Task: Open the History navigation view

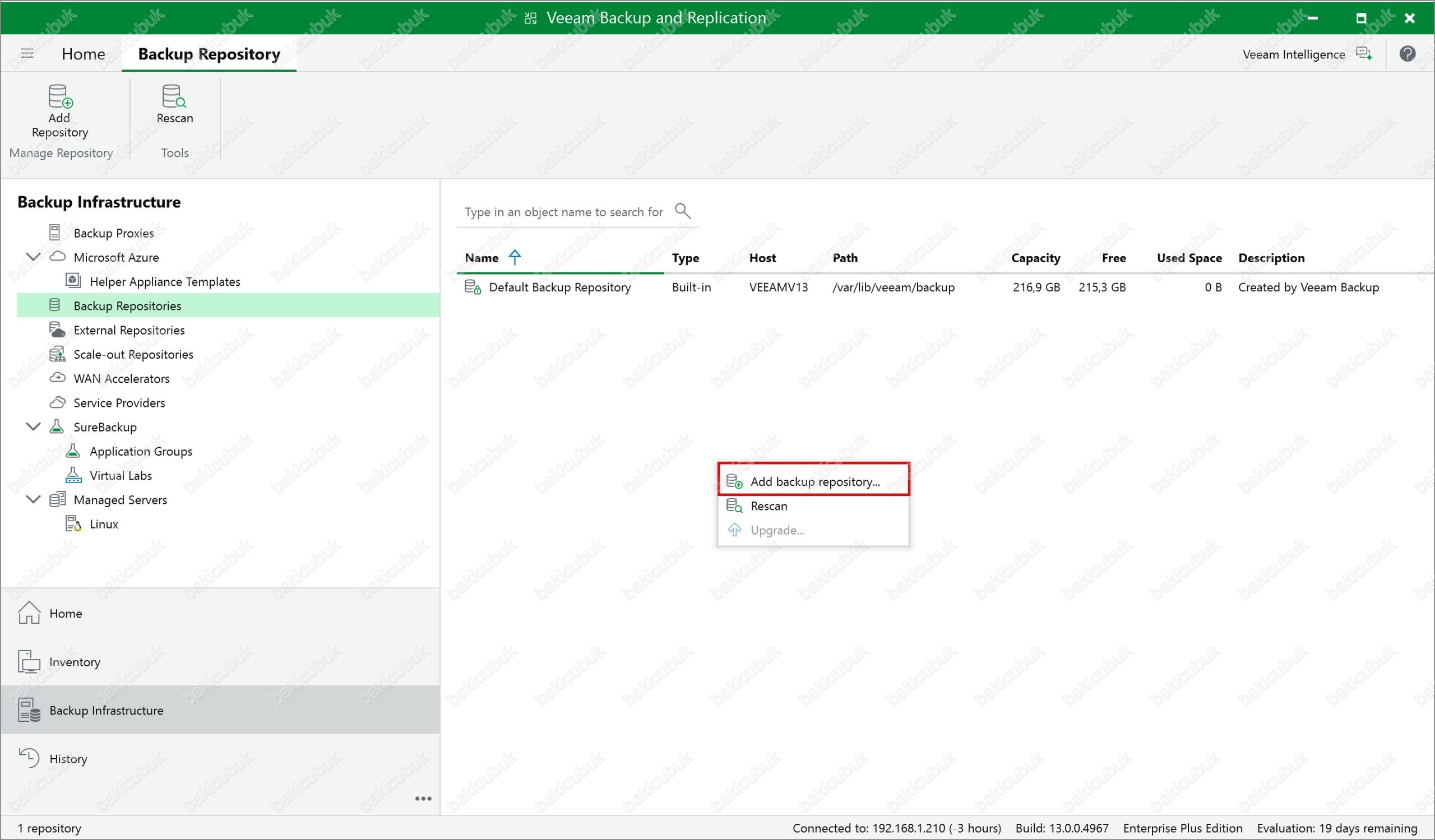Action: coord(68,758)
